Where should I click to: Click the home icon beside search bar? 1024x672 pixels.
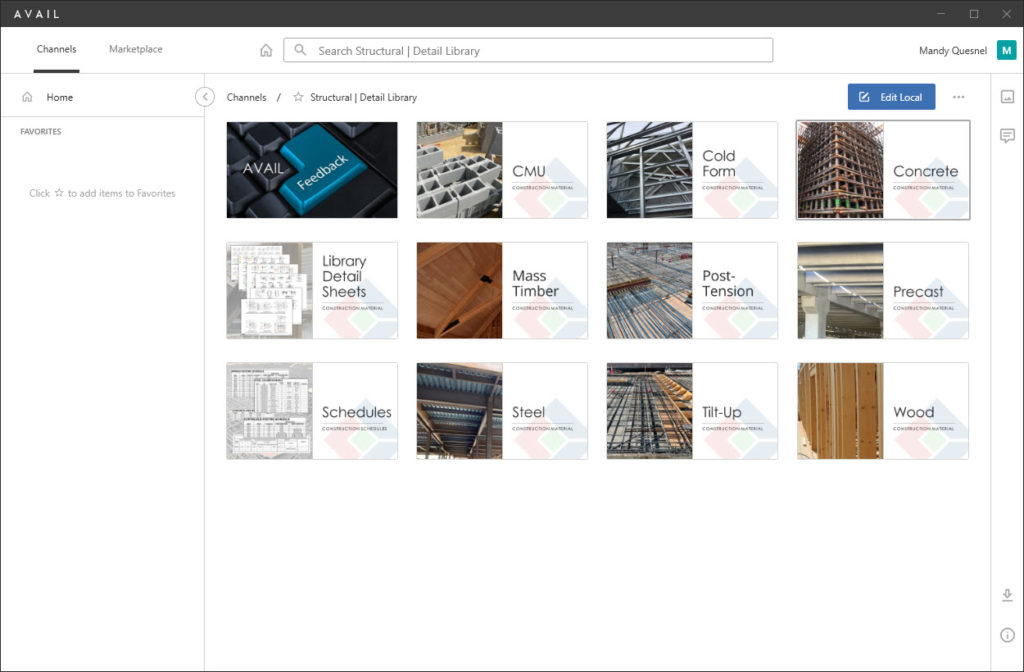[266, 50]
